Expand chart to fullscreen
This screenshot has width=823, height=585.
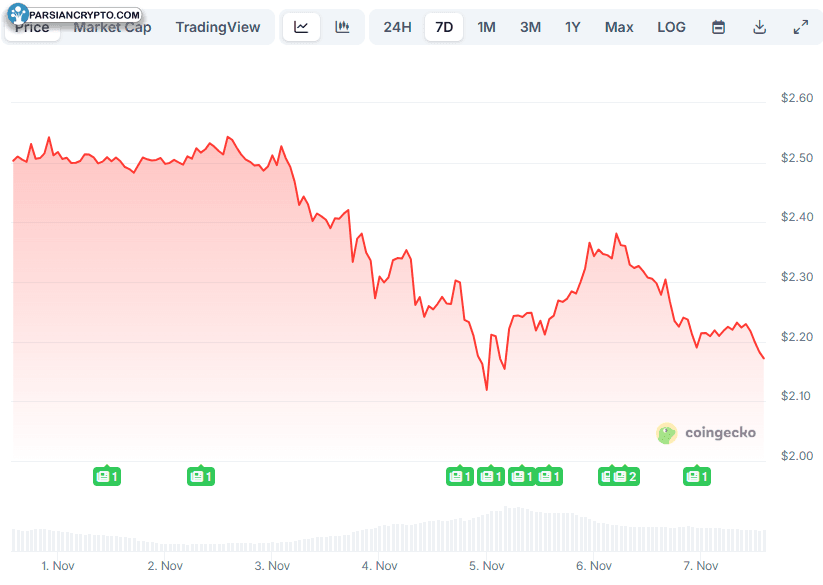[800, 27]
